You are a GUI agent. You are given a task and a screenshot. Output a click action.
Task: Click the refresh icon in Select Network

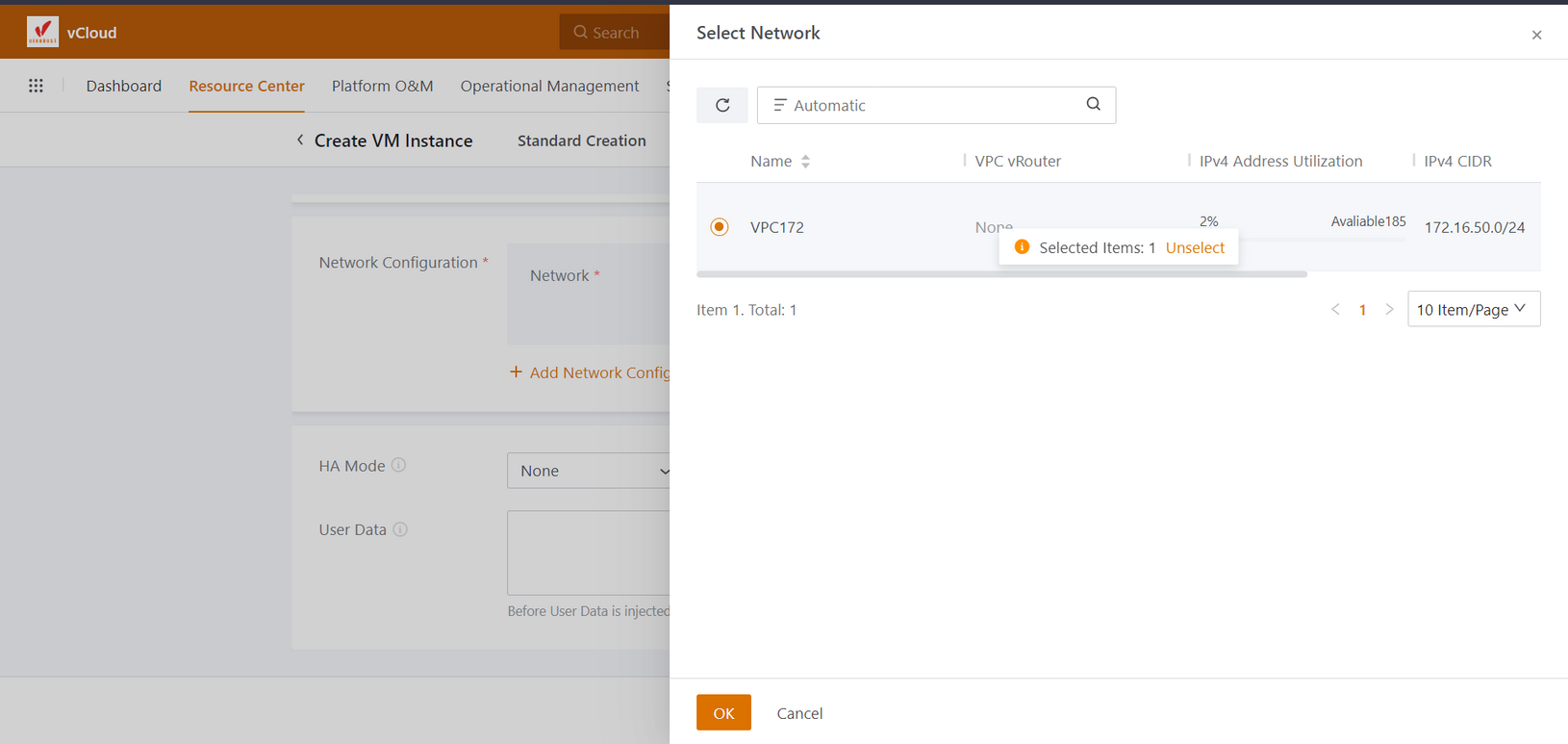722,105
